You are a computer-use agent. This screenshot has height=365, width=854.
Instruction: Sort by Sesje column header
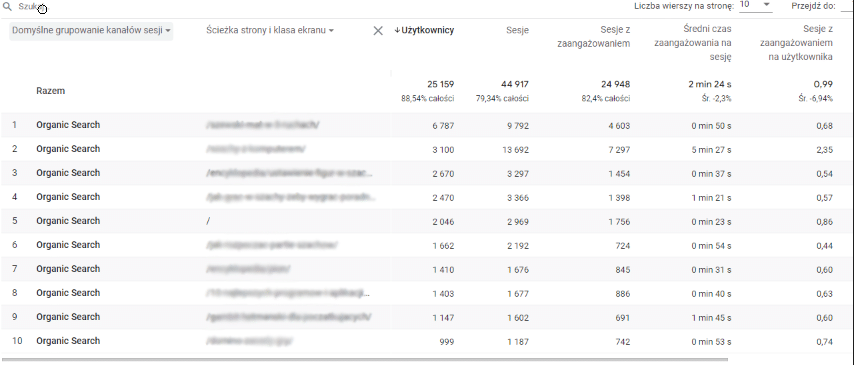pos(517,31)
